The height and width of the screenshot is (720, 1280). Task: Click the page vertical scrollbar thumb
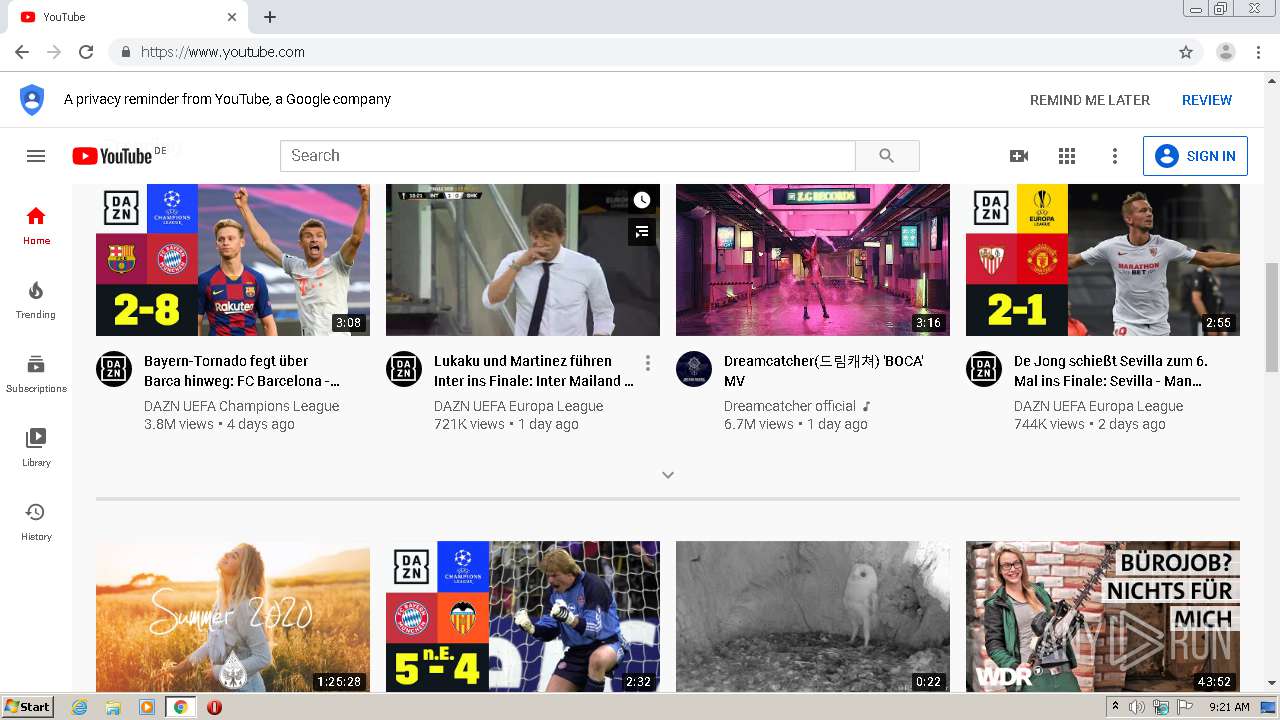point(1272,318)
